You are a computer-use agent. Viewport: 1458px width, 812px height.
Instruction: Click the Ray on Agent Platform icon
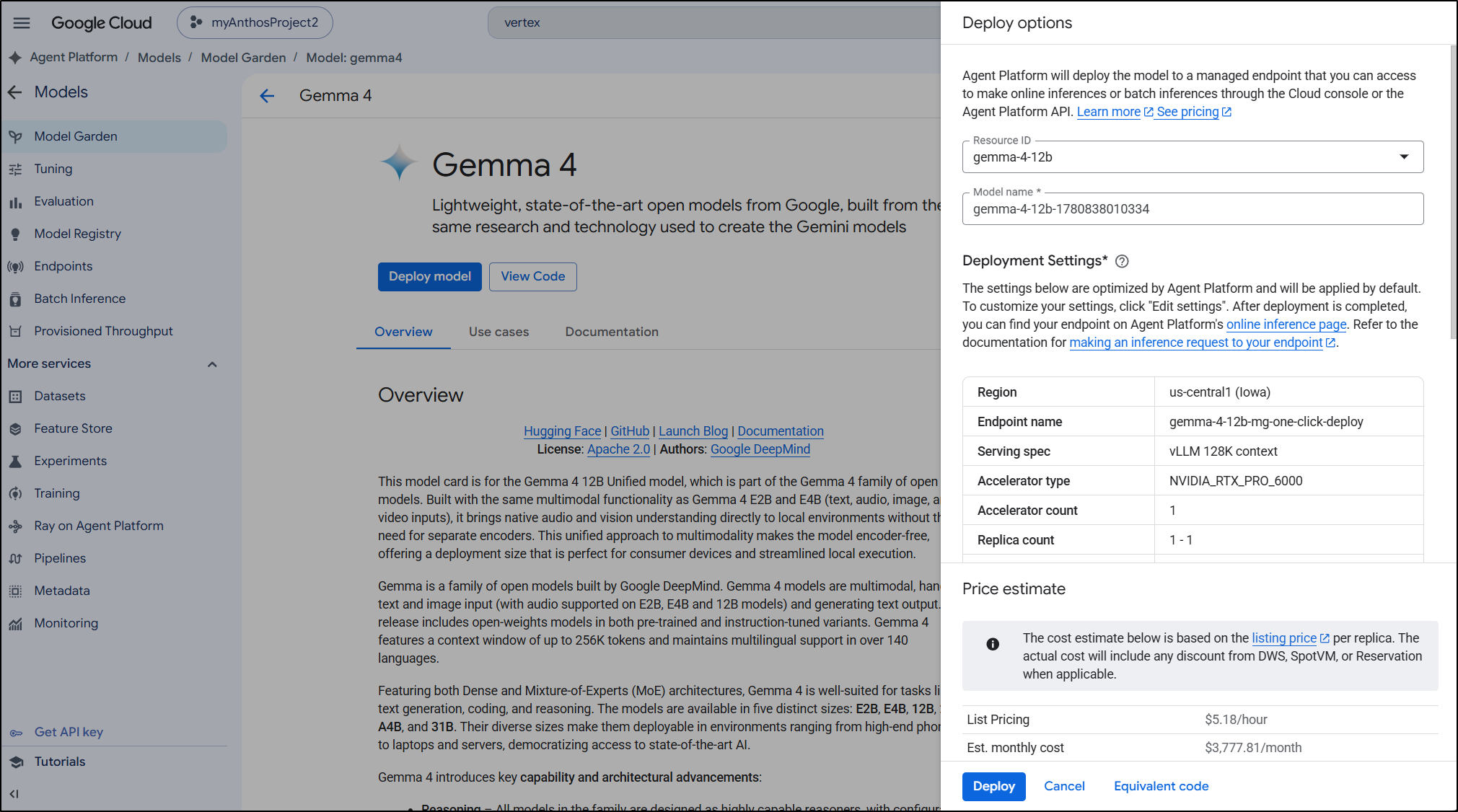click(15, 526)
